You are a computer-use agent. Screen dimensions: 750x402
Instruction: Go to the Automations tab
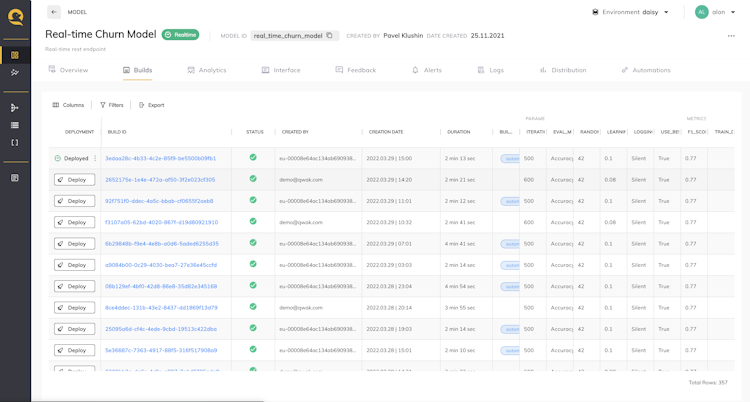pos(646,70)
